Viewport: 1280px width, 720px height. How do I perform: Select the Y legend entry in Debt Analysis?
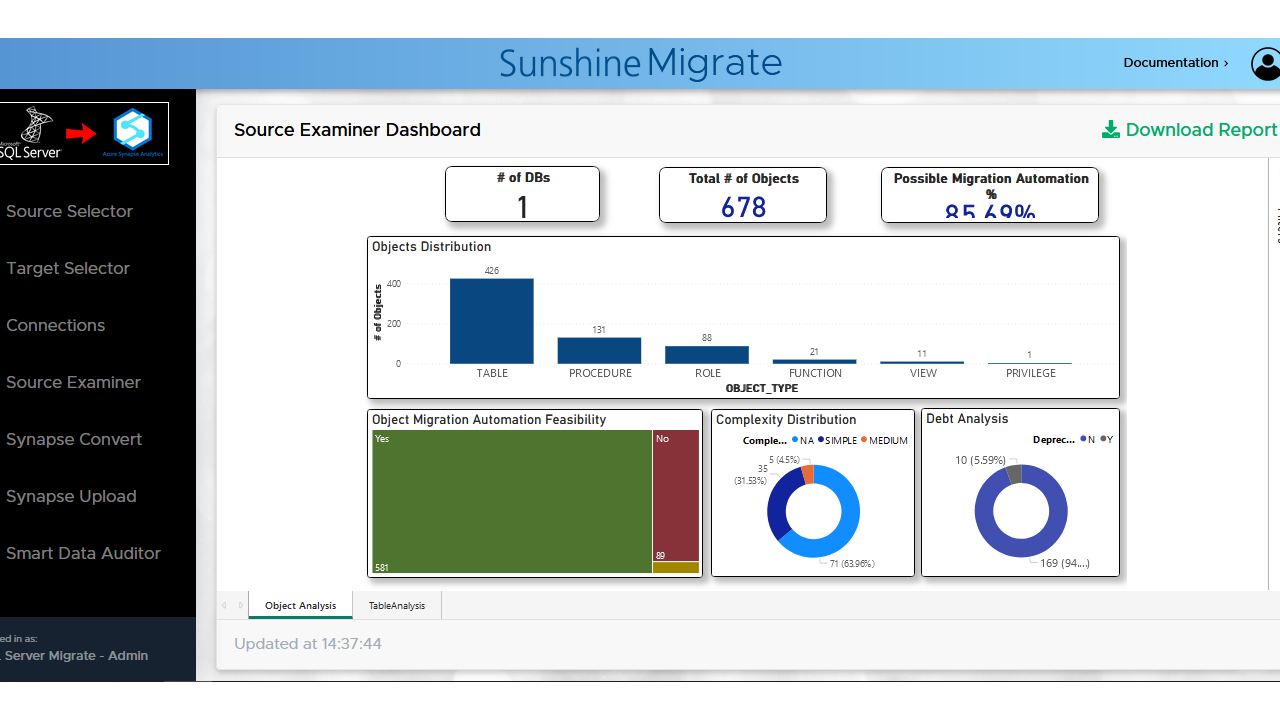click(x=1106, y=439)
